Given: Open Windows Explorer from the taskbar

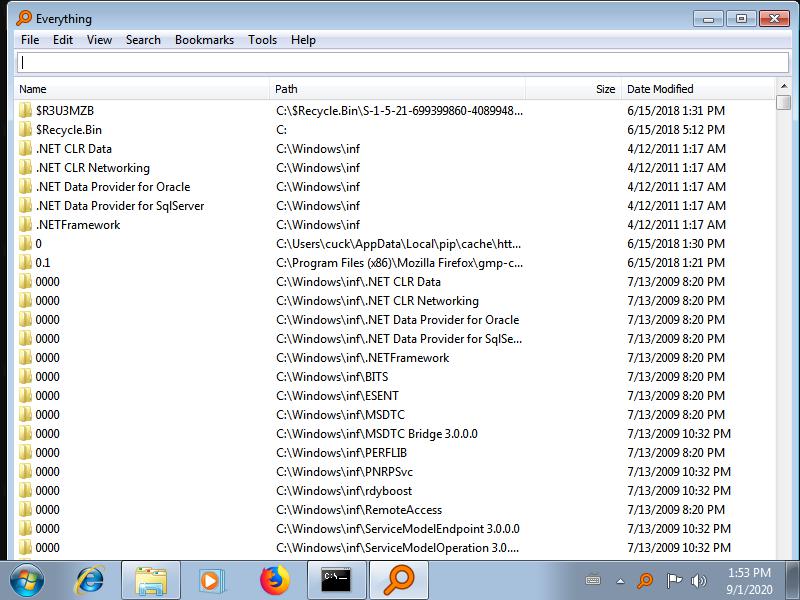Looking at the screenshot, I should (x=151, y=581).
